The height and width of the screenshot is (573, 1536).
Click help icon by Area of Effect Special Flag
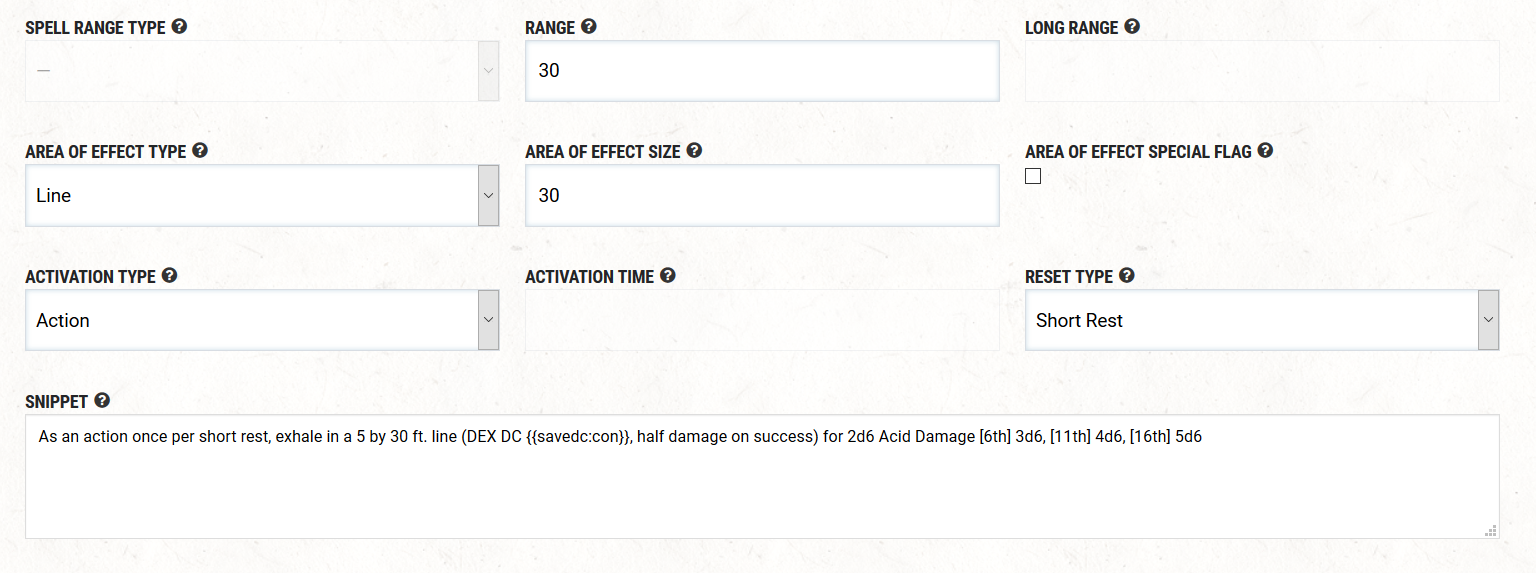coord(1265,151)
